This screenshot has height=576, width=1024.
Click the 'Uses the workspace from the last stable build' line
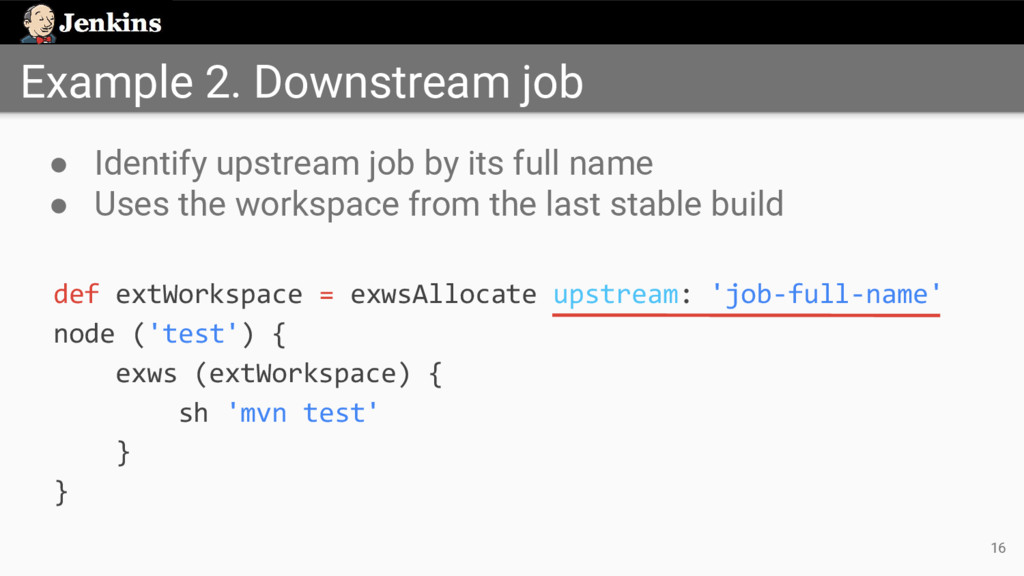438,204
